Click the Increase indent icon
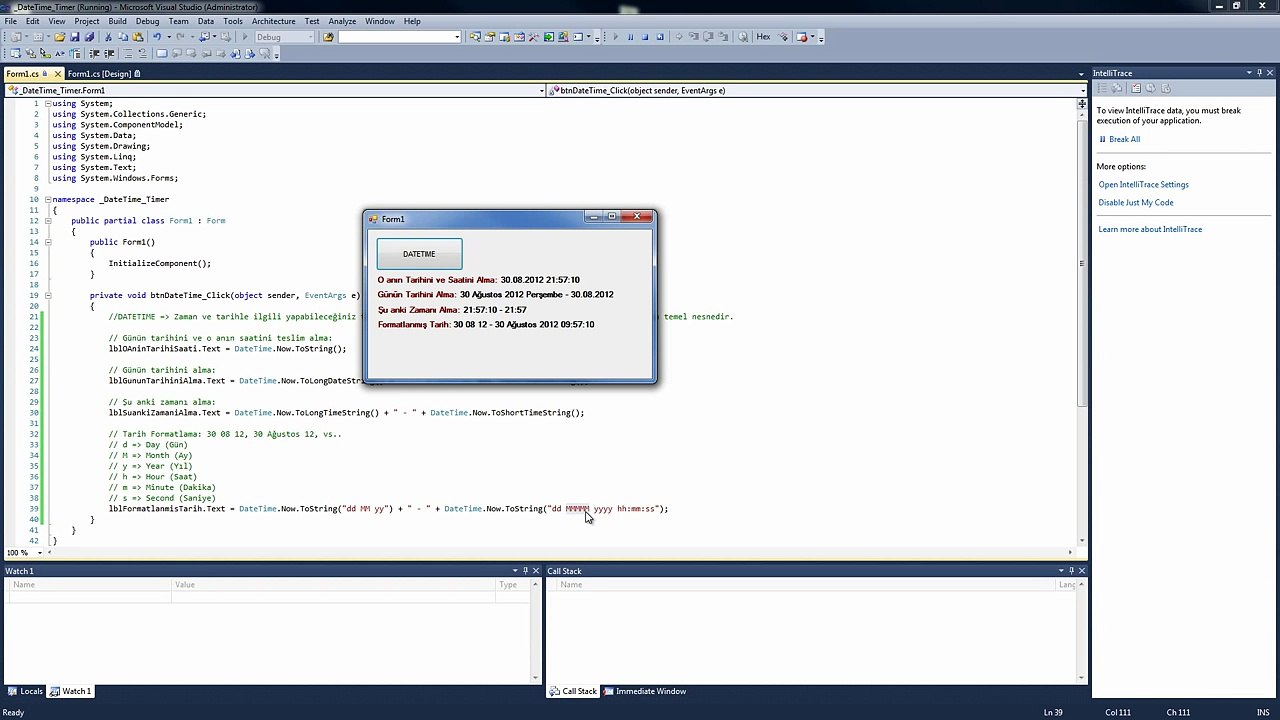The image size is (1280, 720). coord(109,53)
